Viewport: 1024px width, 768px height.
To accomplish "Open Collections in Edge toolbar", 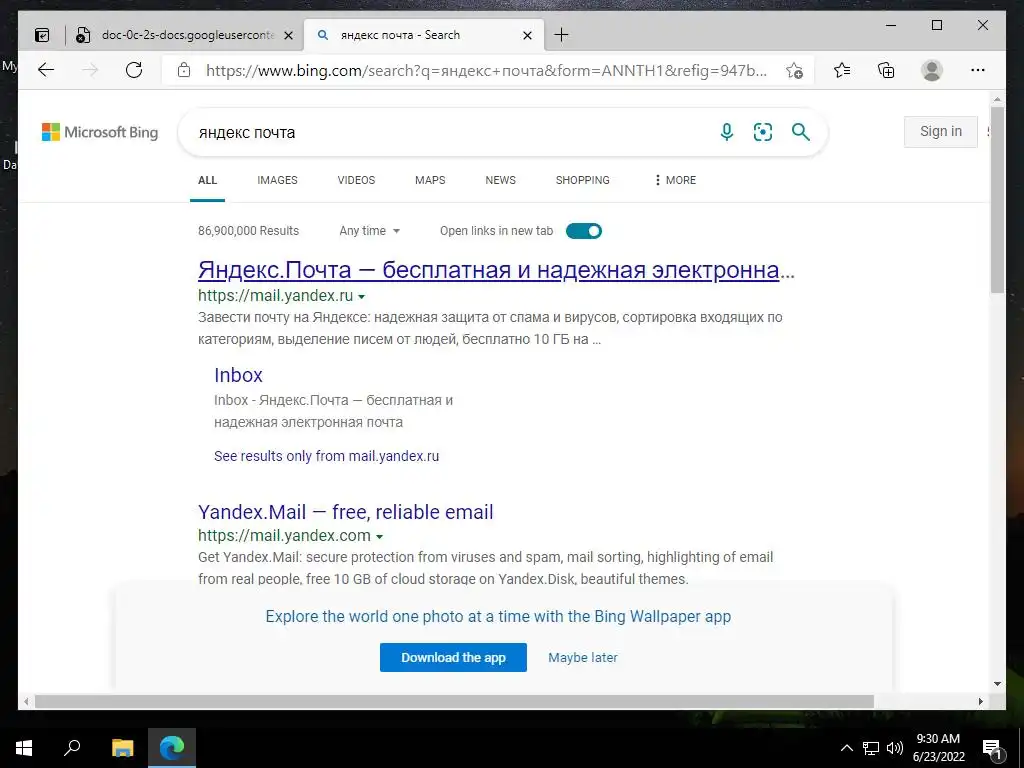I will [886, 70].
